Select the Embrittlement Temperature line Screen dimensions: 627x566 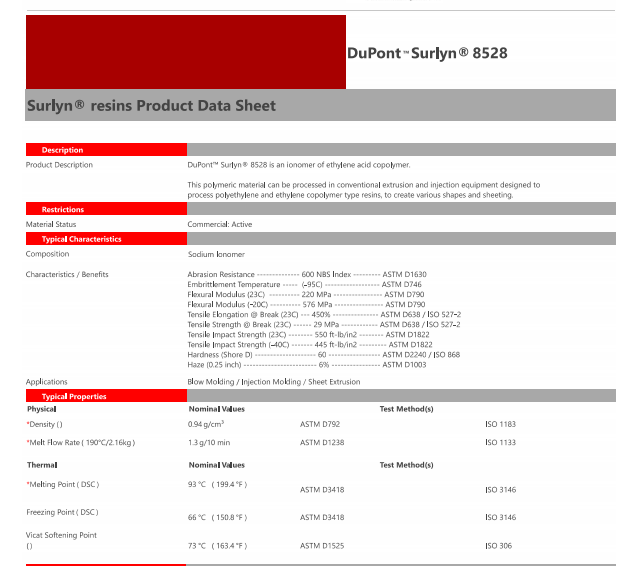(304, 284)
